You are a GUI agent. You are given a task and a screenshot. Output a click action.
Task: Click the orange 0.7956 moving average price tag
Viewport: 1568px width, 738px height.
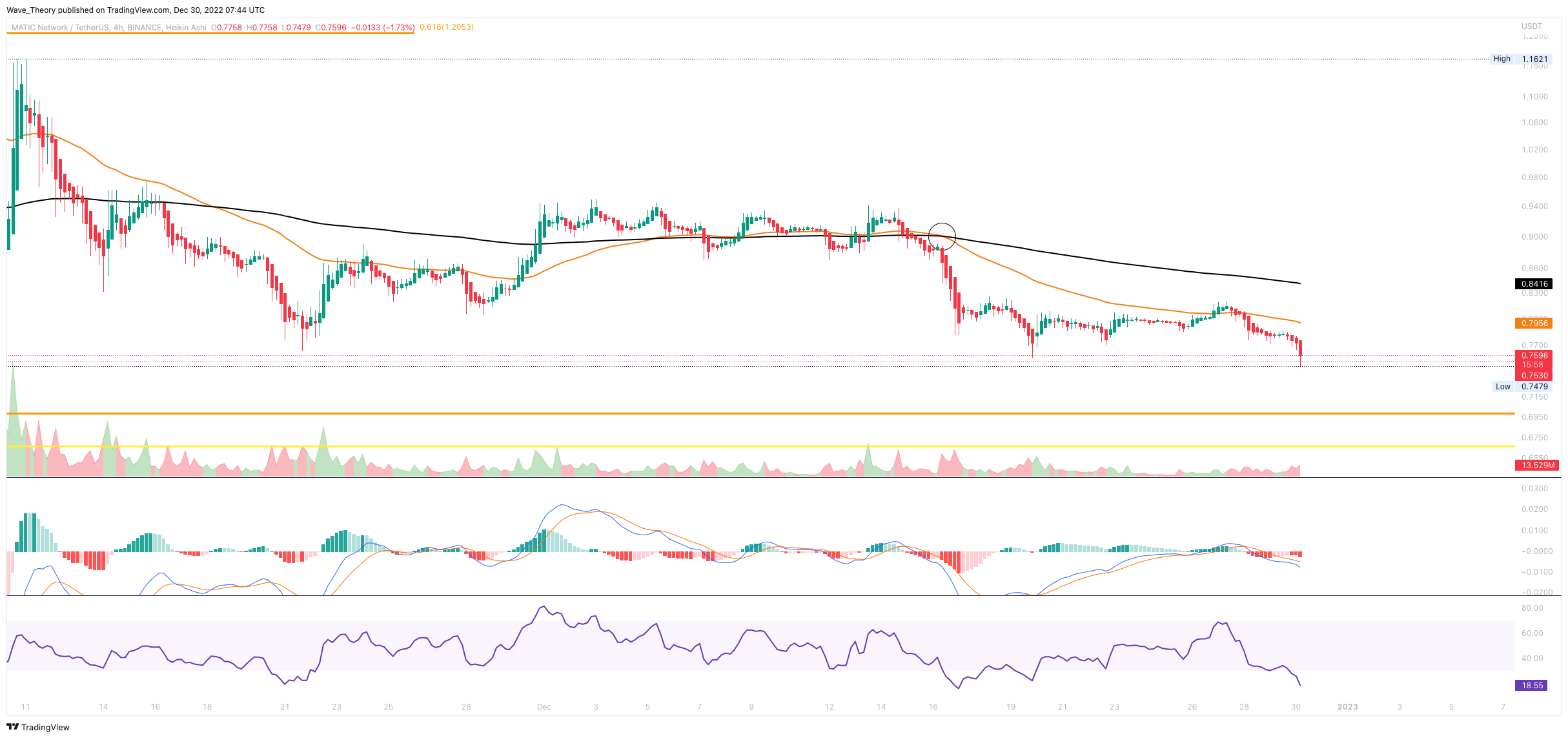click(x=1533, y=323)
